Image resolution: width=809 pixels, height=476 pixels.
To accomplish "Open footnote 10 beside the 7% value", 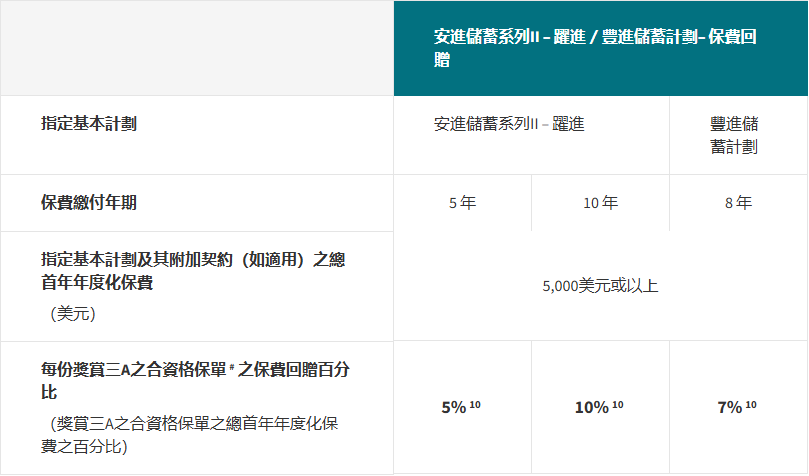I will [x=751, y=405].
